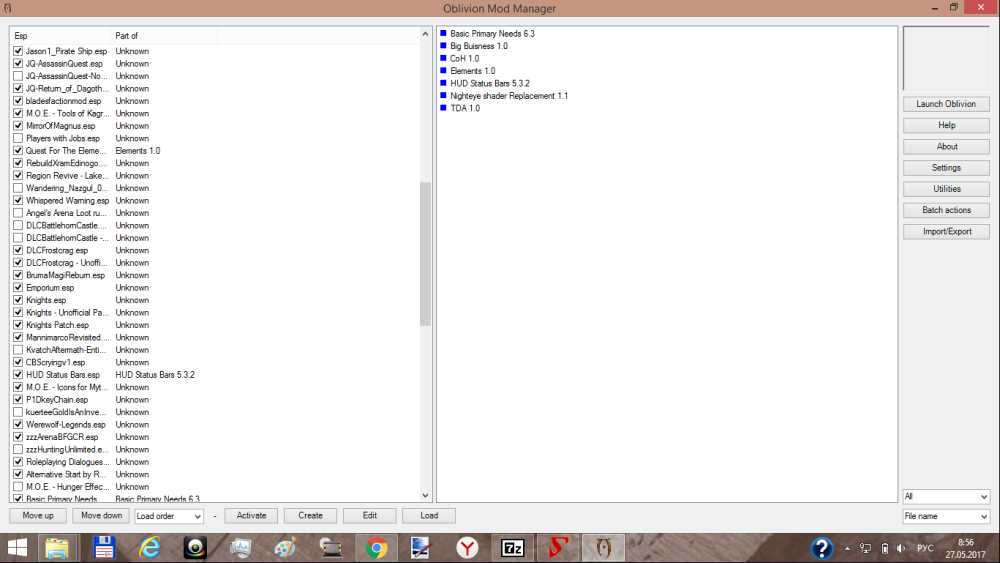1000x563 pixels.
Task: Click Move down button
Action: (x=101, y=515)
